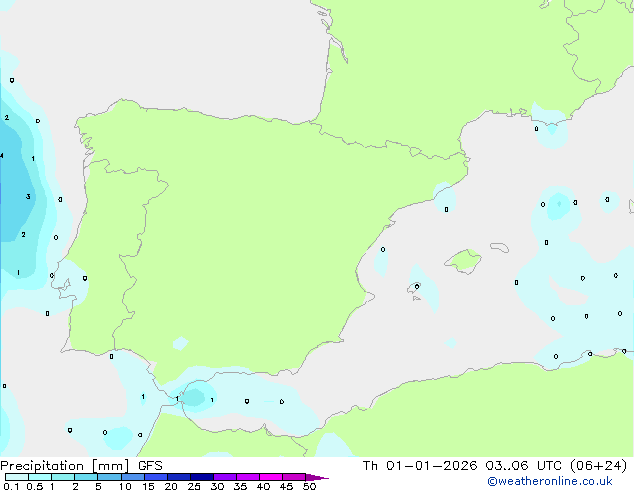Click the 'Th' weekday abbreviation
This screenshot has width=634, height=490.
tap(370, 466)
